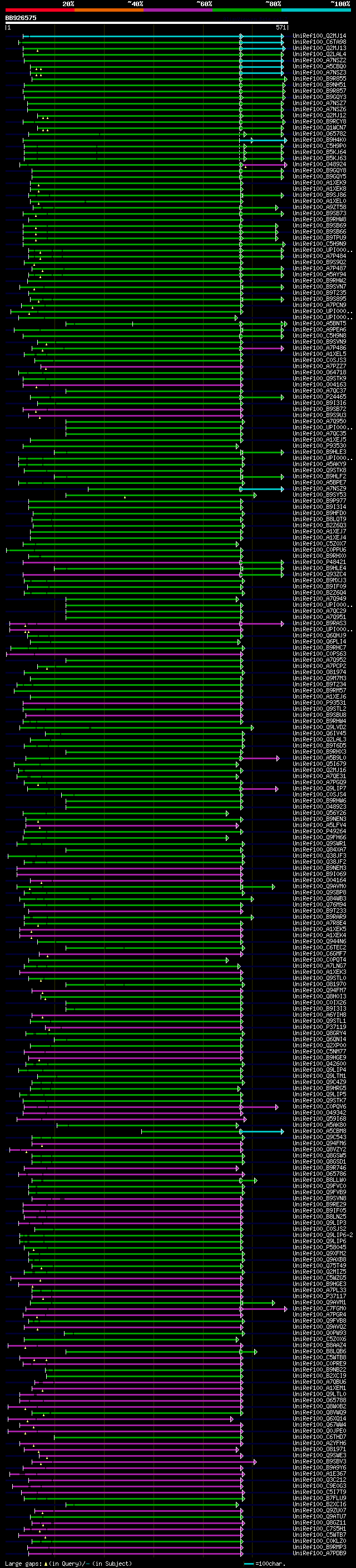
Task: Click the cyan ~100% identity legend bar
Action: (x=316, y=10)
